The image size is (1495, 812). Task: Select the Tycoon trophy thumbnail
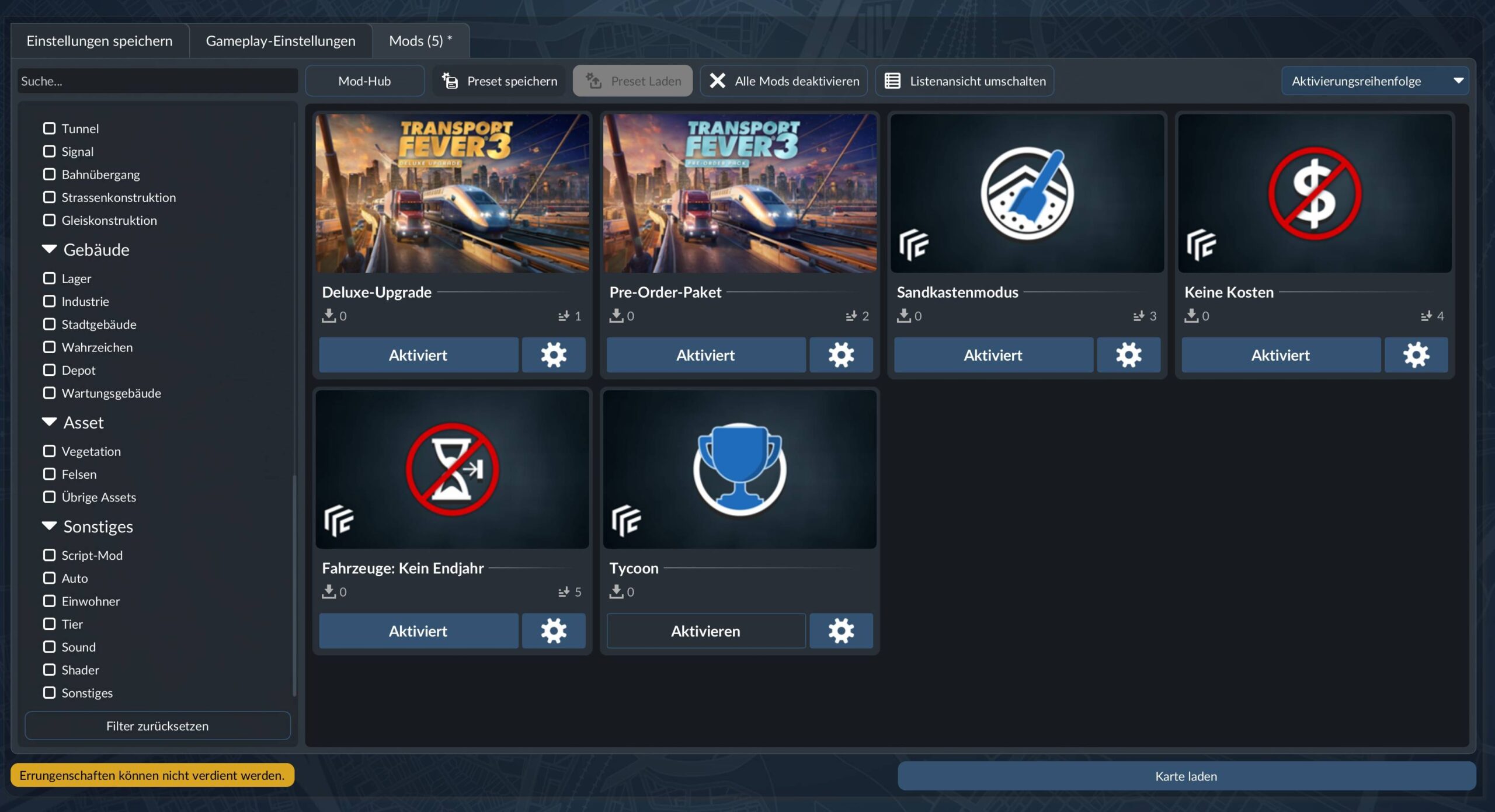pyautogui.click(x=740, y=469)
